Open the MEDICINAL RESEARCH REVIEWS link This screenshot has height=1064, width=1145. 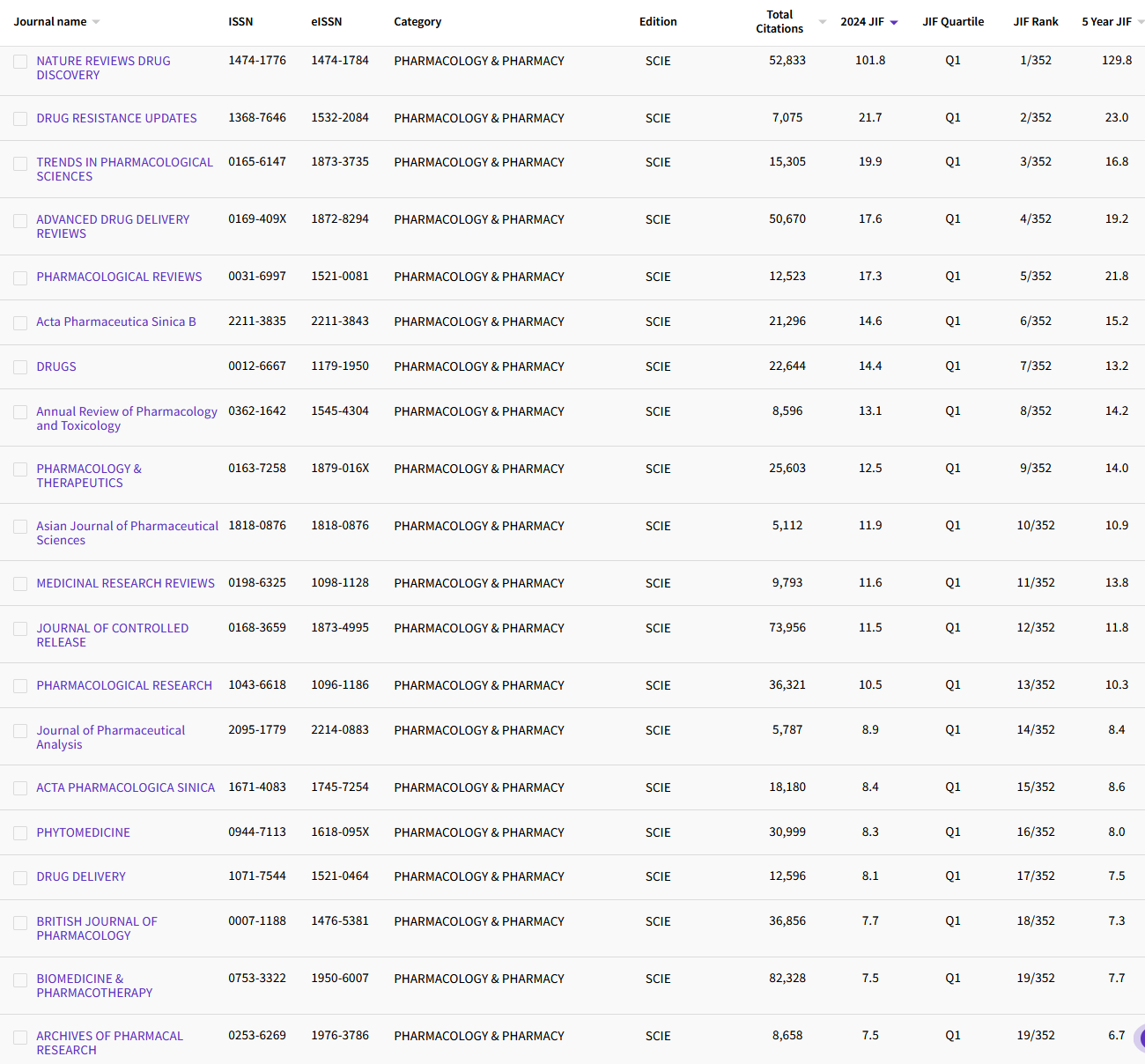(125, 583)
